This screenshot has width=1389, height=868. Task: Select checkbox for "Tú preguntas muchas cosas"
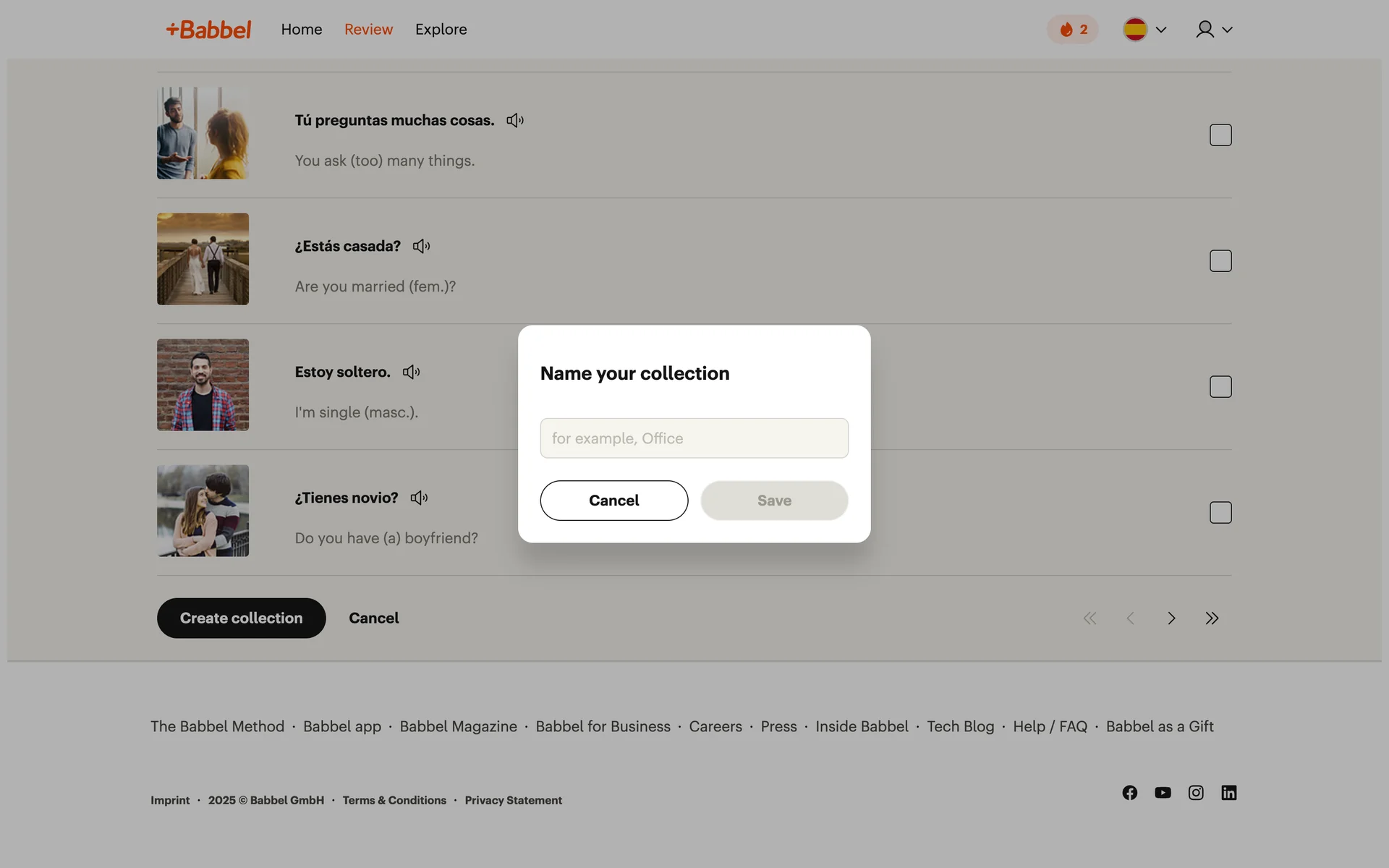(x=1220, y=135)
